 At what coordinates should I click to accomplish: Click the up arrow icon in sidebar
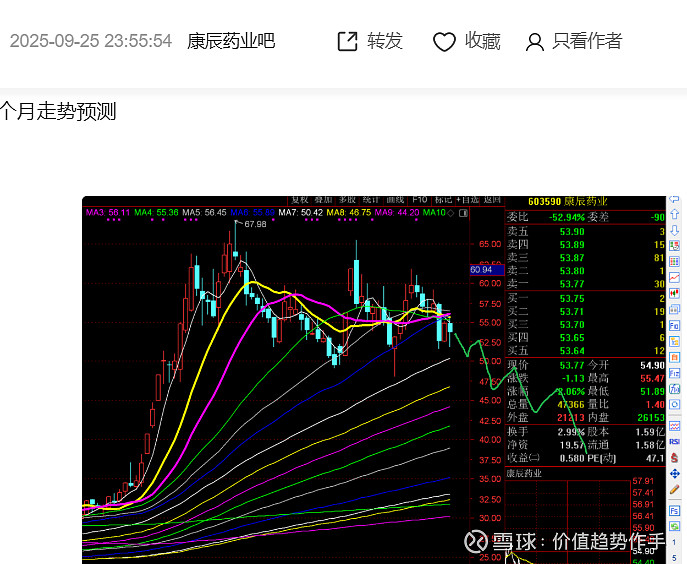click(x=674, y=214)
